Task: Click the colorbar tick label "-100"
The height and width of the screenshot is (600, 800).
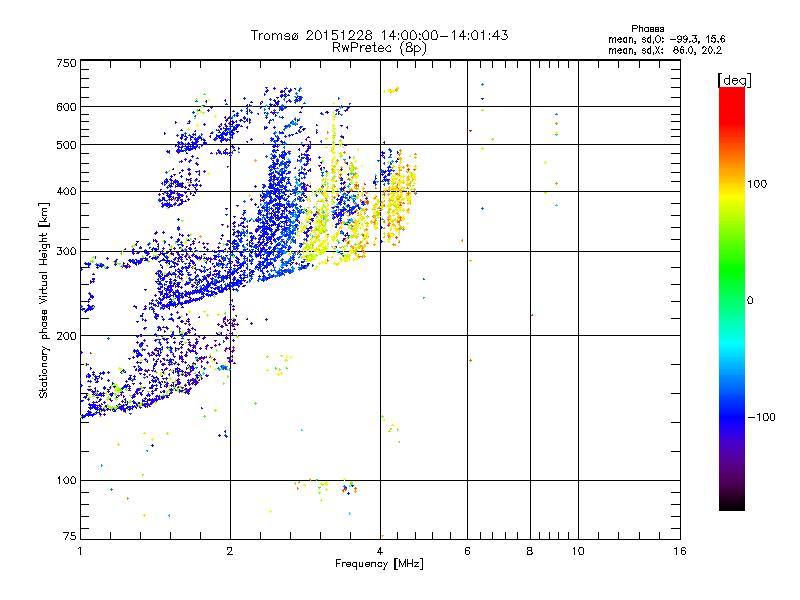Action: point(761,417)
